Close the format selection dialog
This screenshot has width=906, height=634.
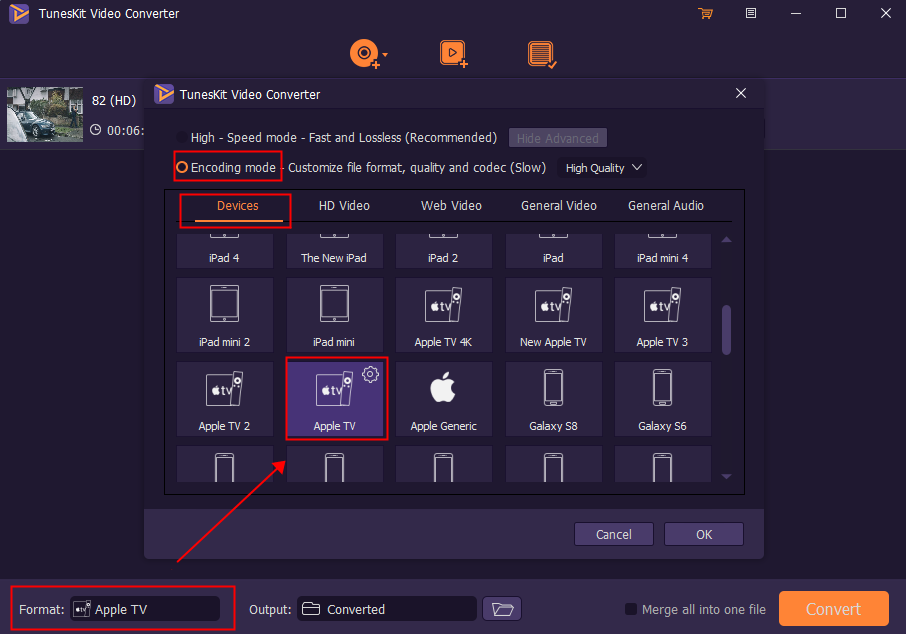point(741,94)
